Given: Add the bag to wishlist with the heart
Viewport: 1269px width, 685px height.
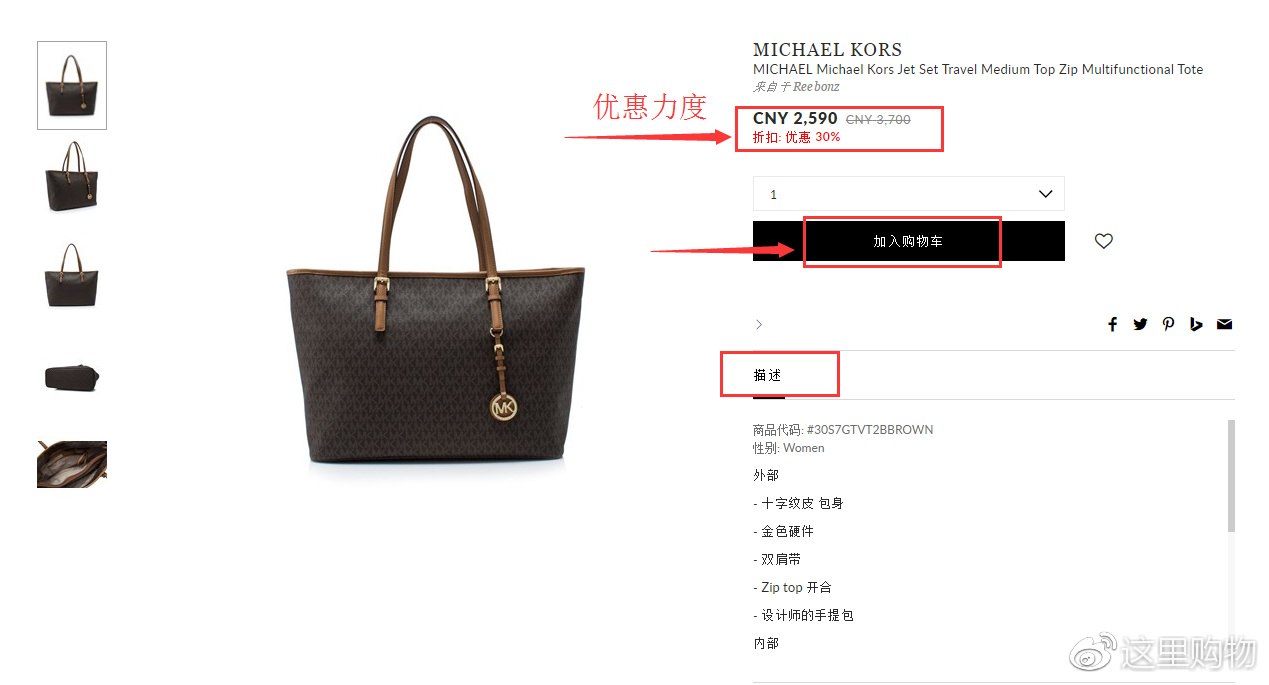Looking at the screenshot, I should point(1103,241).
